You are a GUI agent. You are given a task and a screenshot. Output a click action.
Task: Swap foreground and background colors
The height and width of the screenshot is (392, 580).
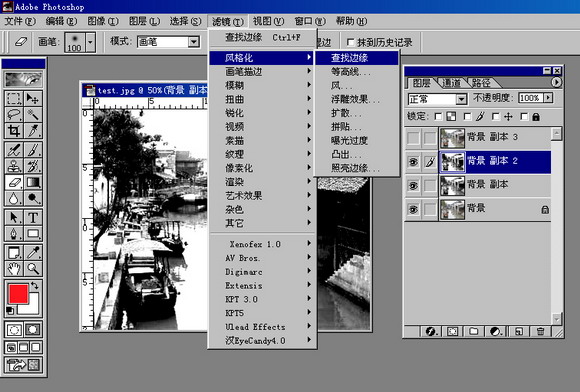pos(35,285)
